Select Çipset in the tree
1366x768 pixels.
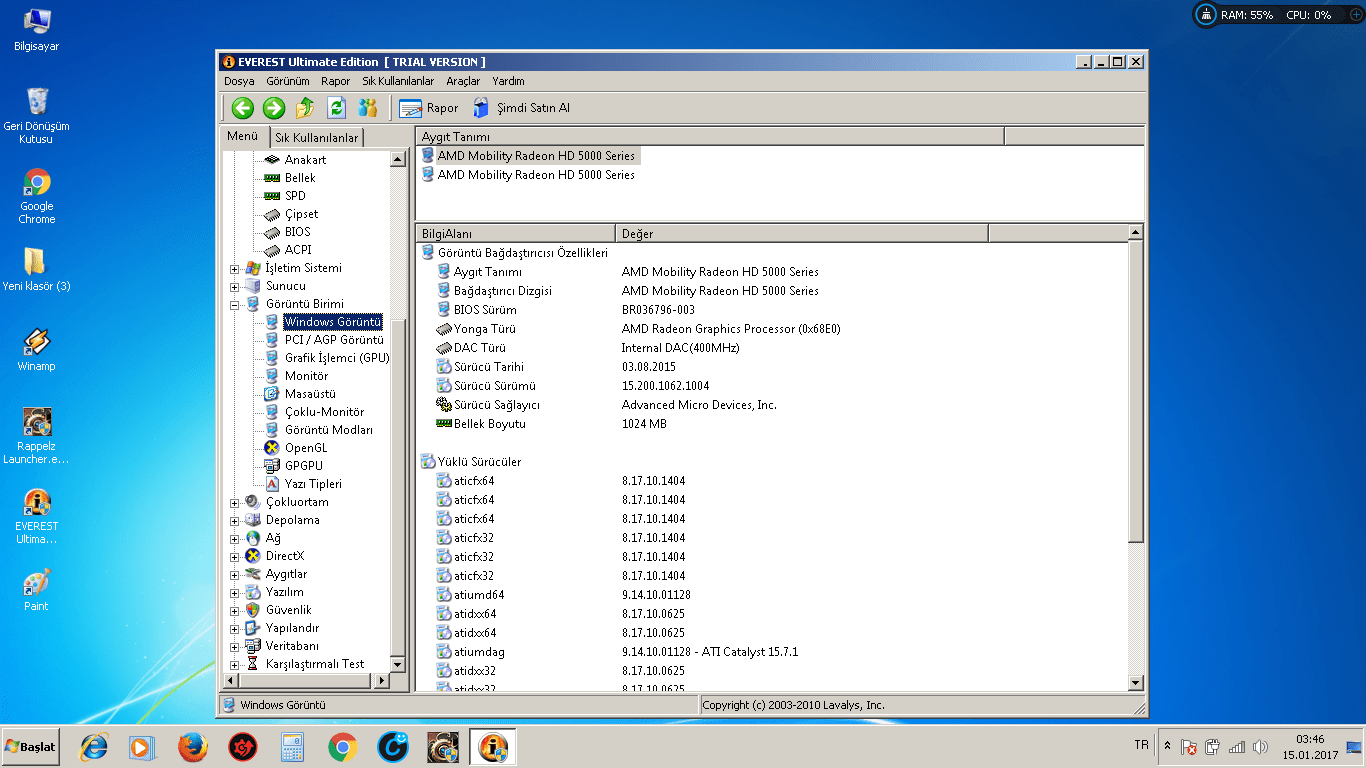coord(302,214)
